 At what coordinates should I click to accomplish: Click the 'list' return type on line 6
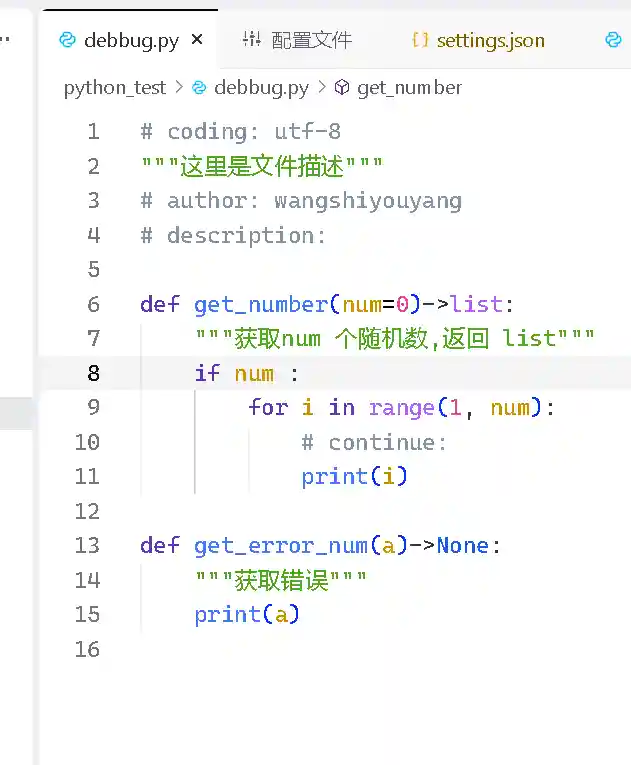(x=476, y=304)
